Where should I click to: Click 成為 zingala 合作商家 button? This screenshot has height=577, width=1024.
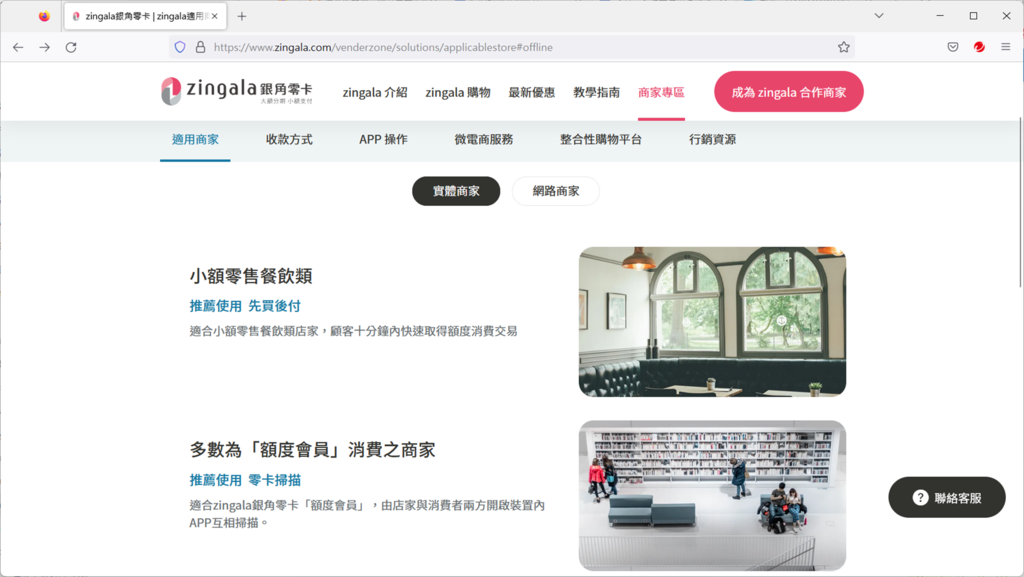[x=789, y=92]
